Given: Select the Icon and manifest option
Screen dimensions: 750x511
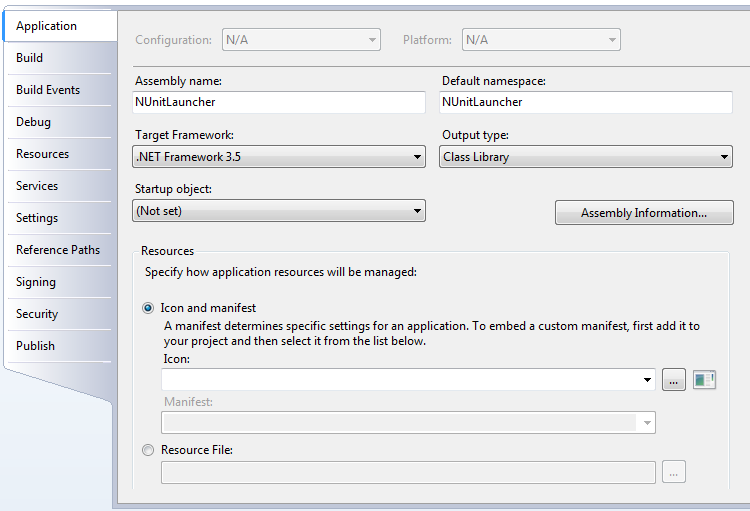Looking at the screenshot, I should [148, 308].
